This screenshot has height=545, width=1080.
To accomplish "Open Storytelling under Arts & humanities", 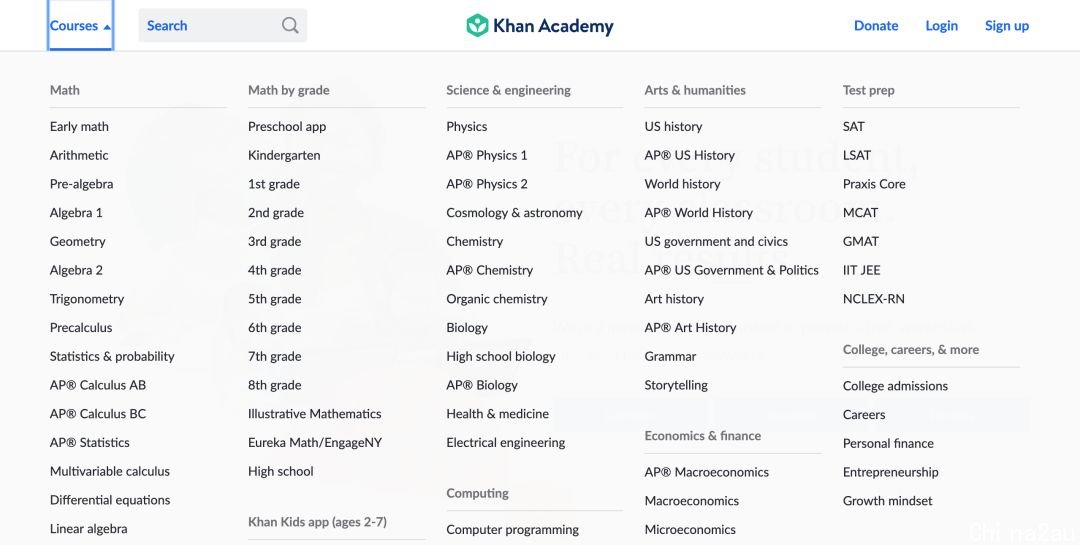I will coord(676,385).
